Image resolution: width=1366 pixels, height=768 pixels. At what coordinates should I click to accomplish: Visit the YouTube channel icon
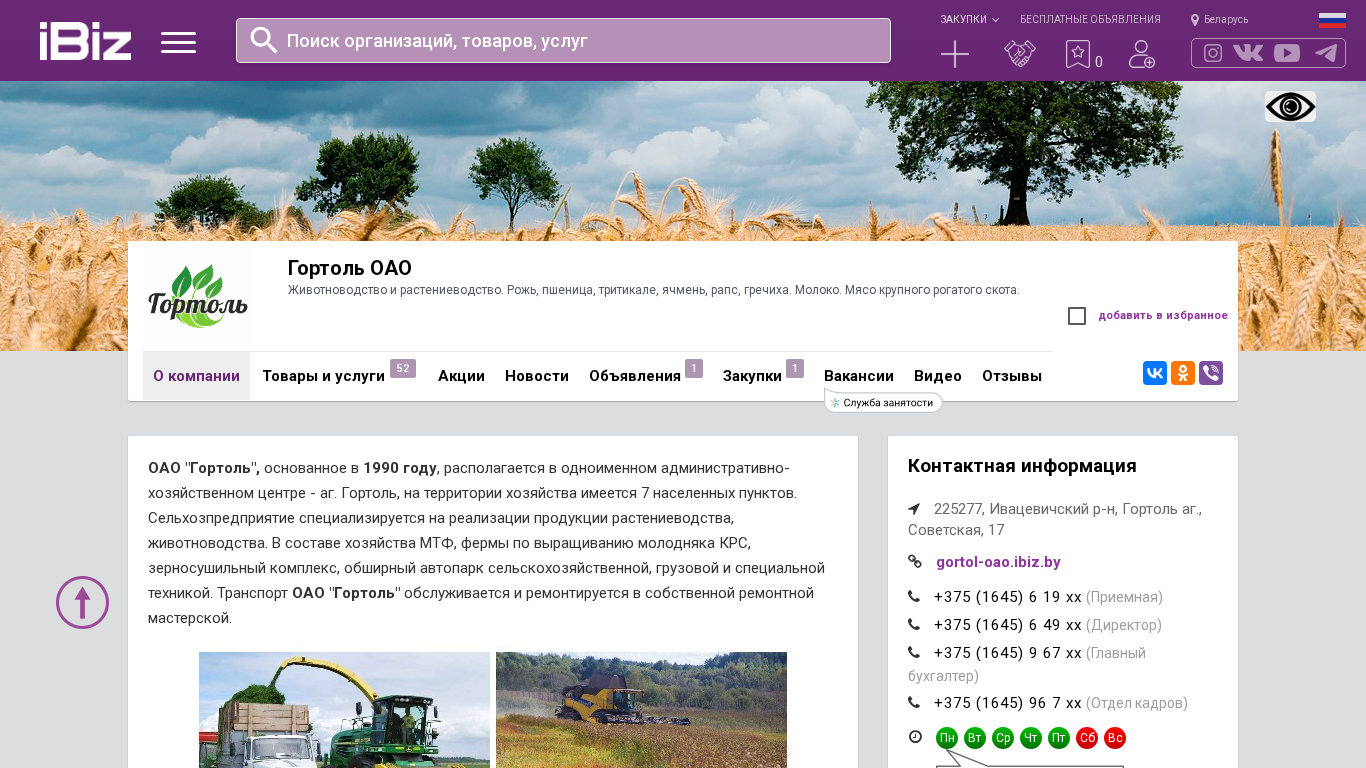click(x=1287, y=53)
